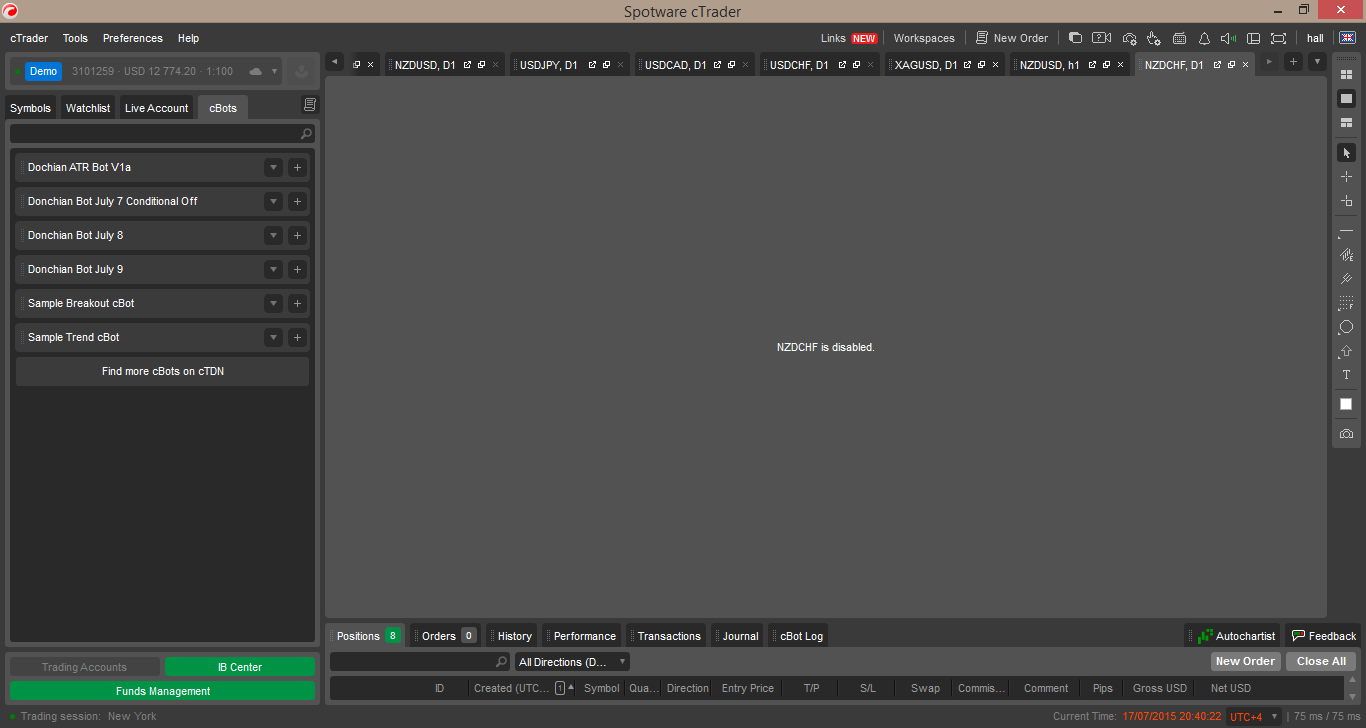Image resolution: width=1366 pixels, height=728 pixels.
Task: Expand Donchian Bot July 7 Conditional Off arrow
Action: pyautogui.click(x=273, y=202)
